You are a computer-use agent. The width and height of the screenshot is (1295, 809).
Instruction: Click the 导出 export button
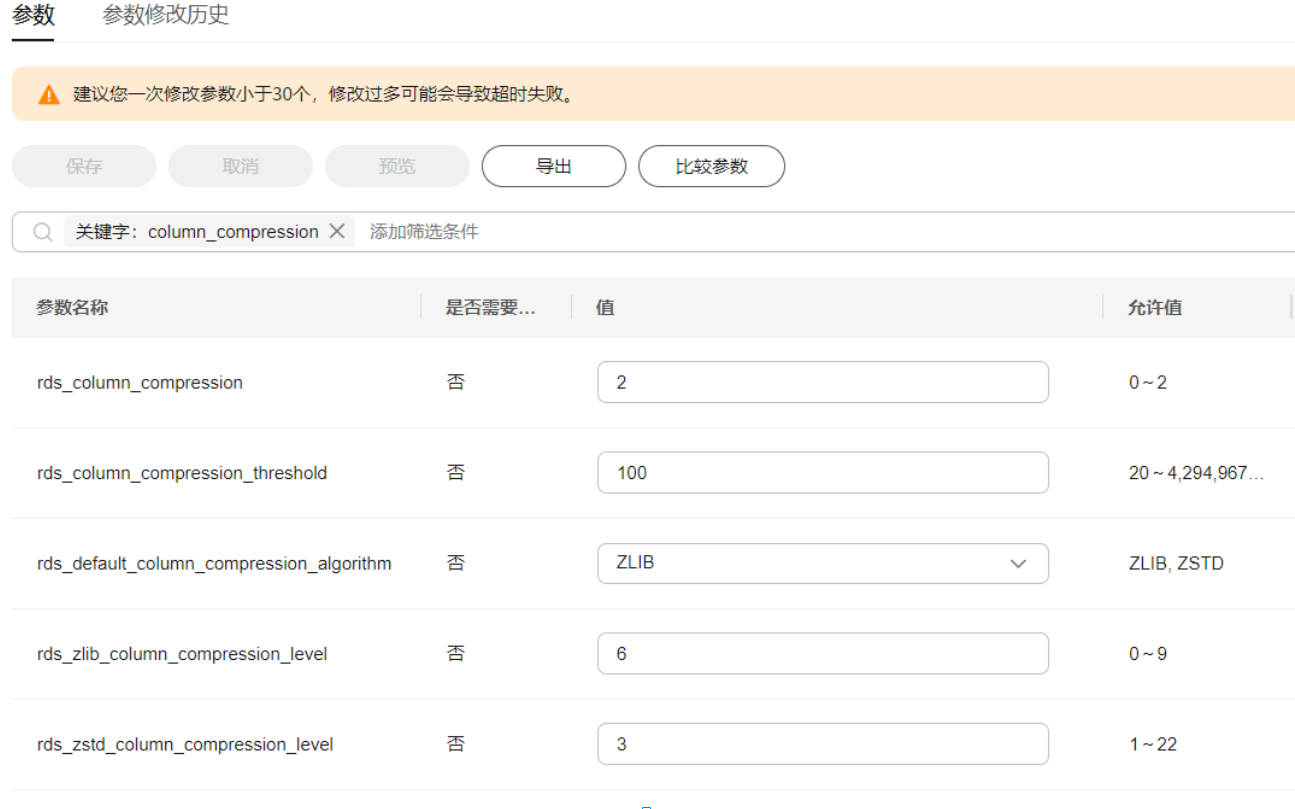553,166
